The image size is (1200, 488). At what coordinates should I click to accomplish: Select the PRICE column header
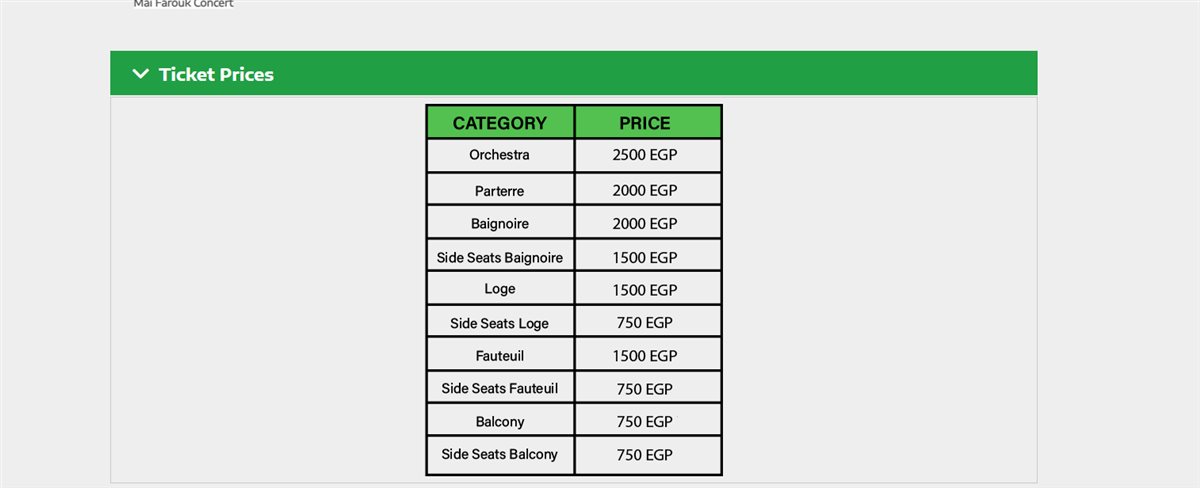pyautogui.click(x=645, y=123)
